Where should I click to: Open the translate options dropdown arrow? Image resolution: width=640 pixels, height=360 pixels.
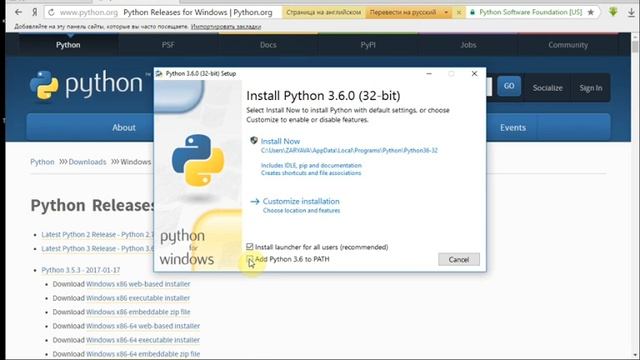coord(446,13)
